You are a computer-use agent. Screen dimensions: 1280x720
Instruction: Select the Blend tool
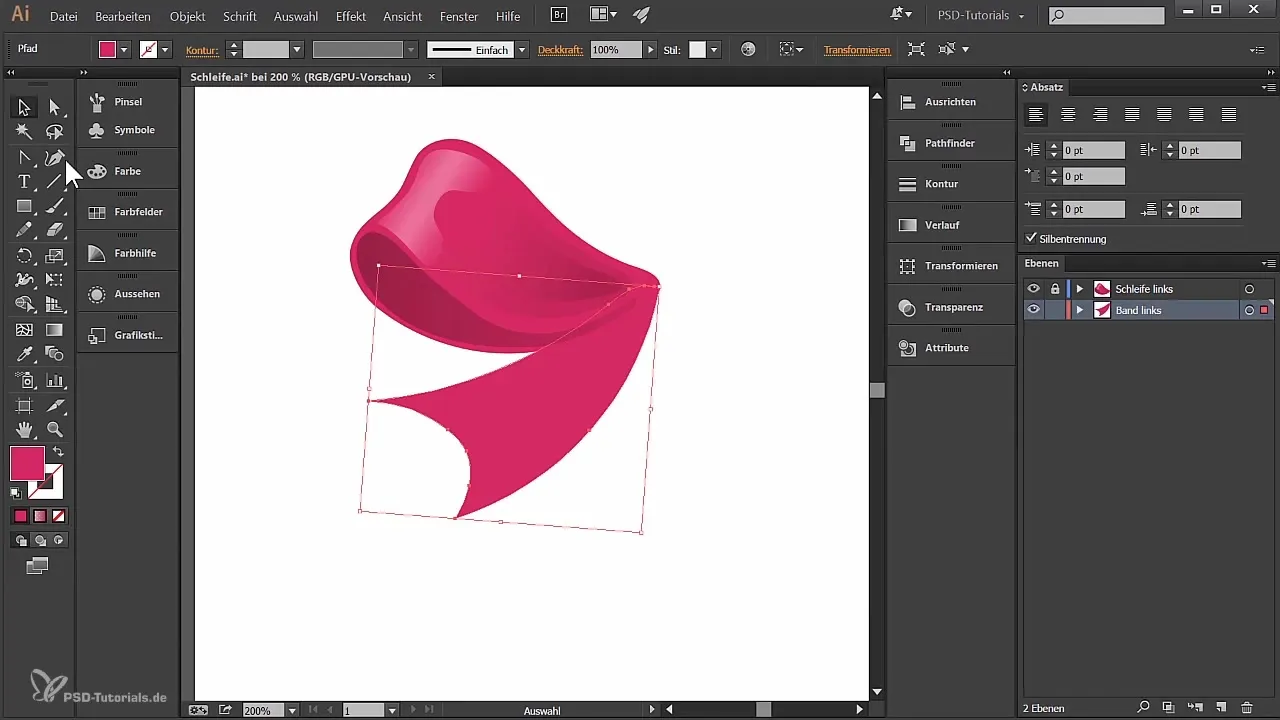coord(55,354)
